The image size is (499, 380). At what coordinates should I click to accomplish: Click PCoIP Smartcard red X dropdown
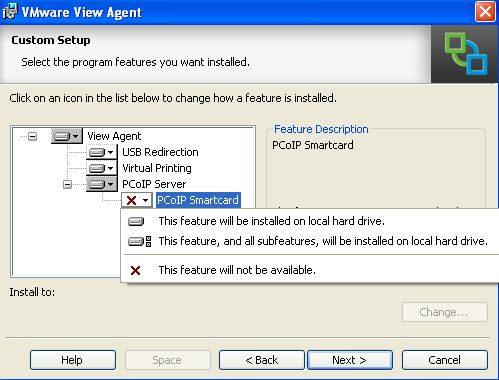click(137, 200)
